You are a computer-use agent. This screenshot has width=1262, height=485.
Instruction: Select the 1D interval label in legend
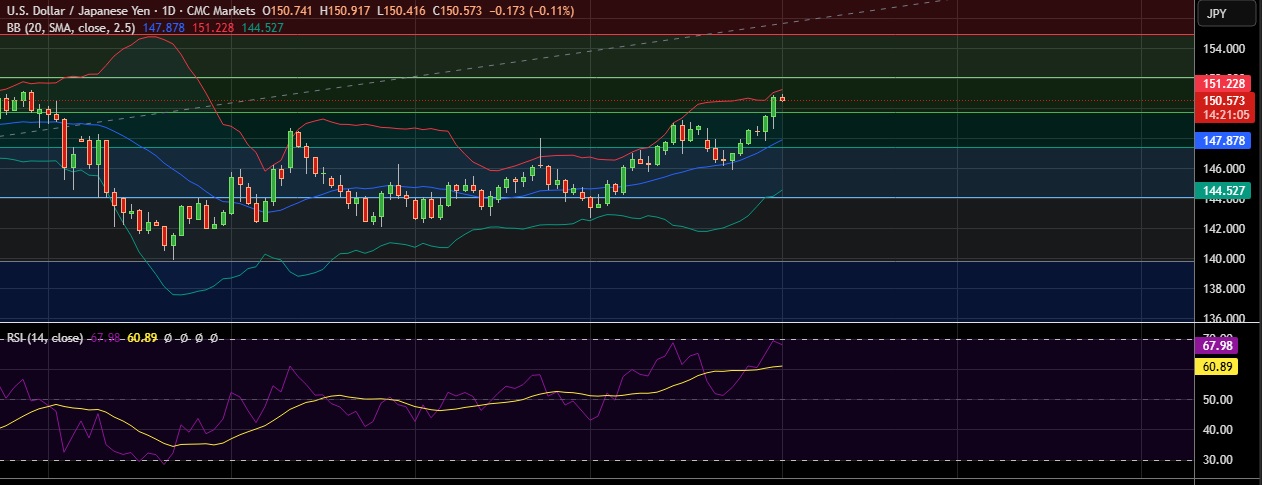[159, 9]
